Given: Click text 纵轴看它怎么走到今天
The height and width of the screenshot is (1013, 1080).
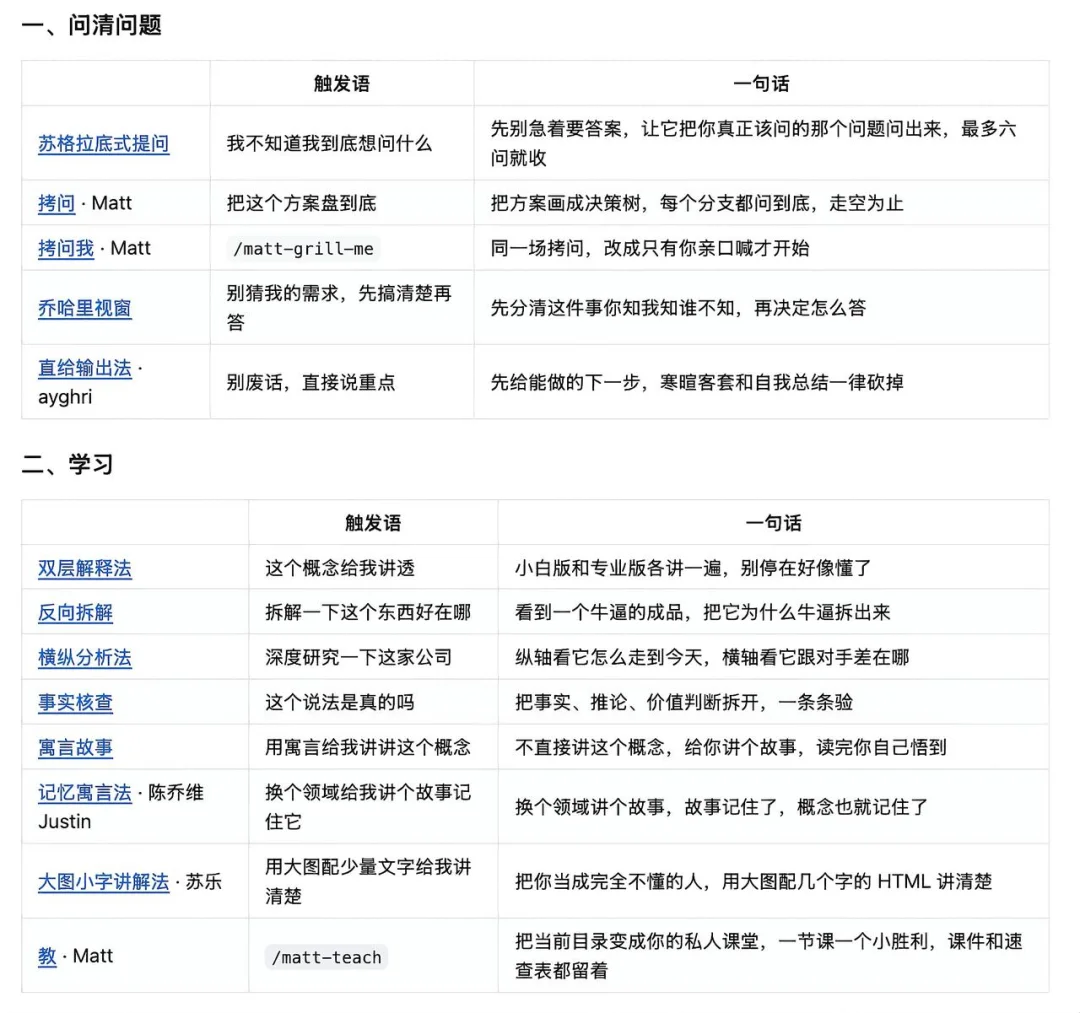Looking at the screenshot, I should 610,658.
